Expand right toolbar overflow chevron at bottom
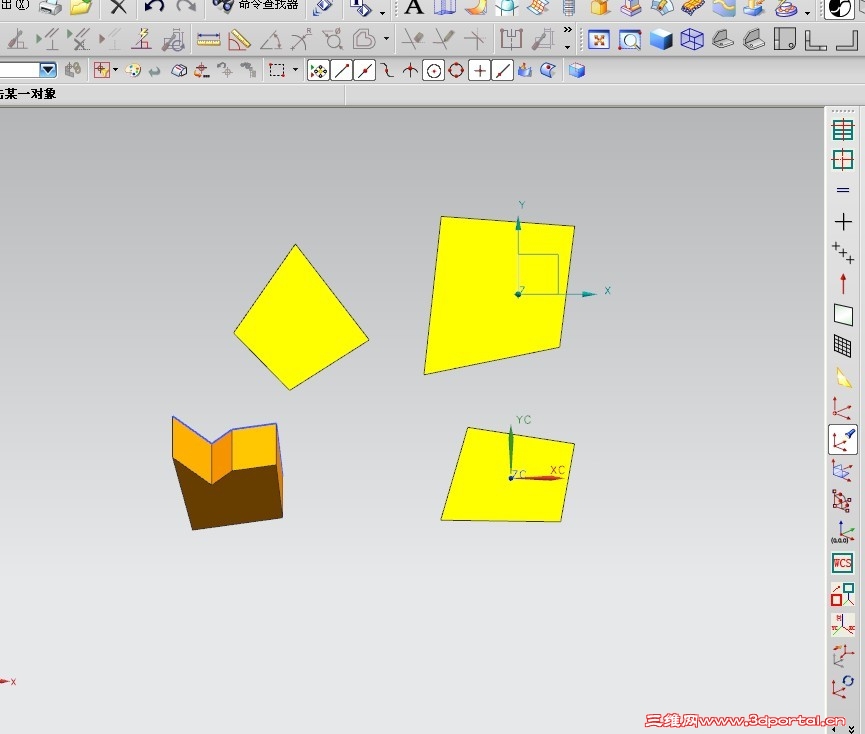 pos(850,730)
